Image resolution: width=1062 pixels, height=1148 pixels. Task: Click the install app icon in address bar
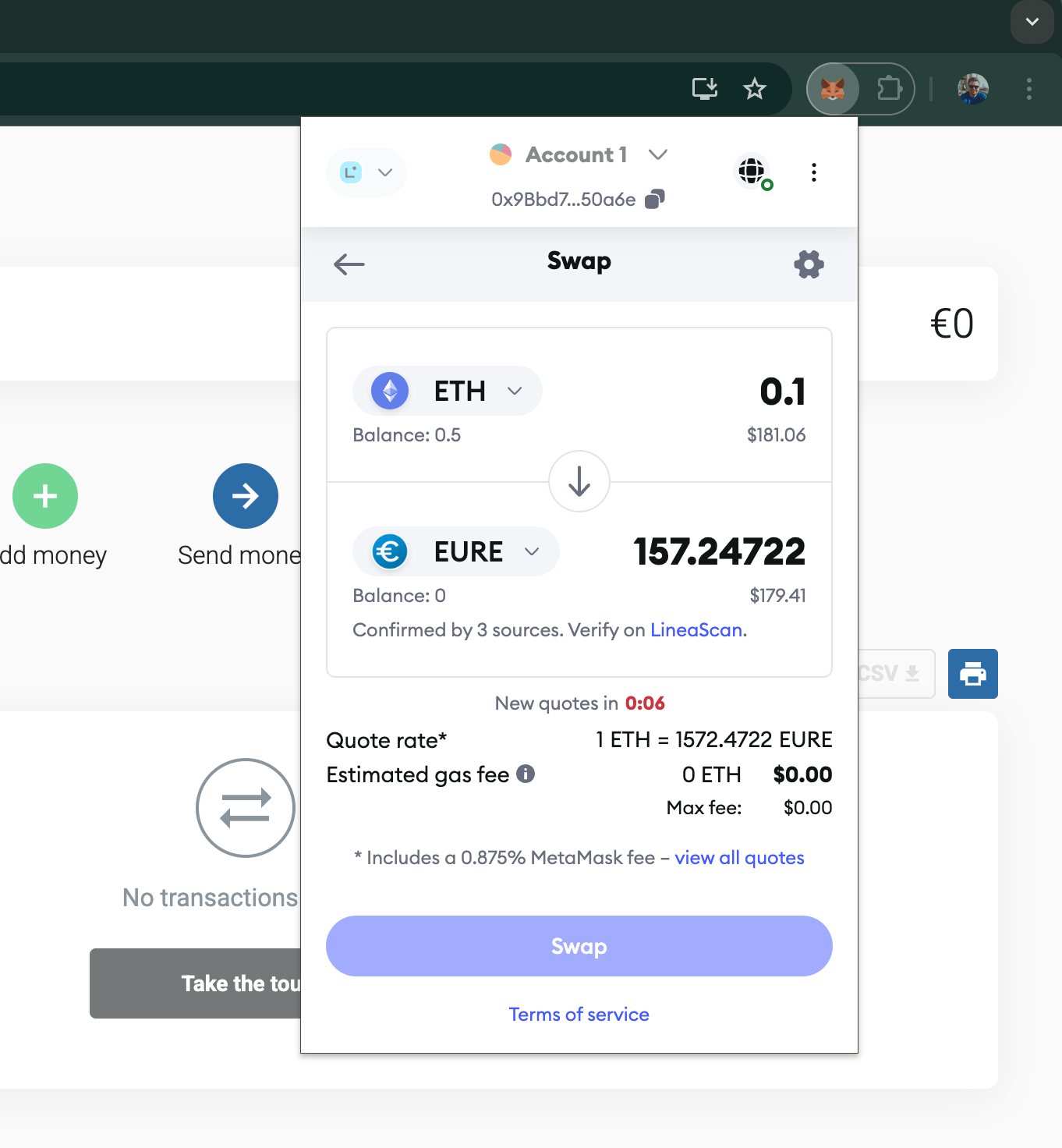click(705, 89)
